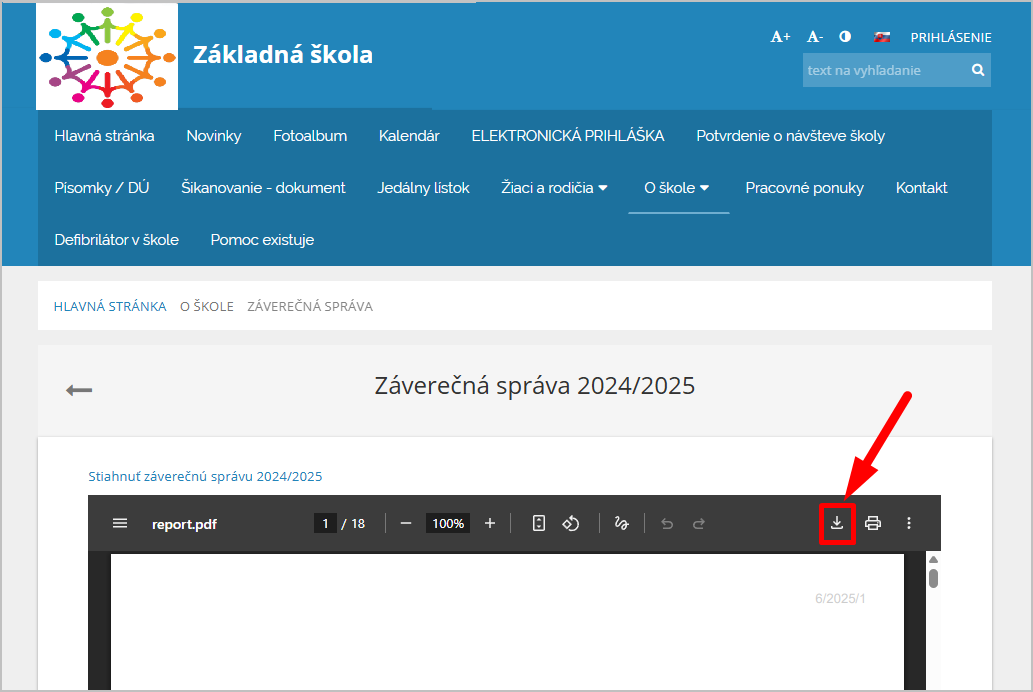The height and width of the screenshot is (692, 1033).
Task: Click the search magnifier icon
Action: click(978, 70)
